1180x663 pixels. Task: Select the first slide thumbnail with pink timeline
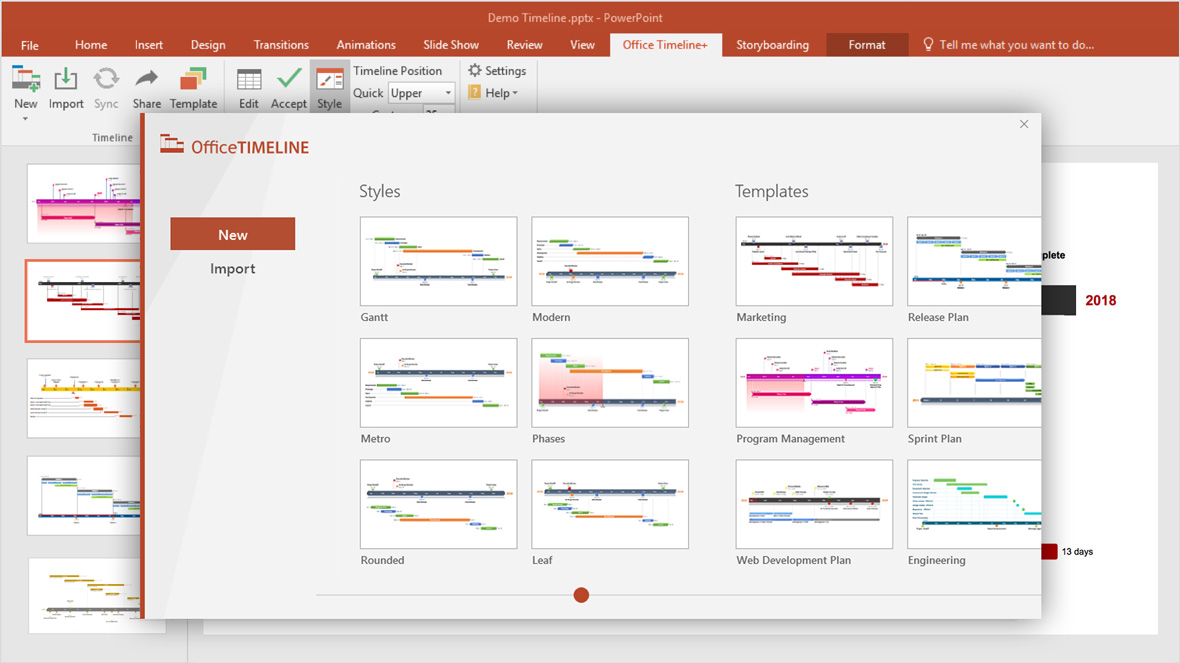pyautogui.click(x=84, y=203)
